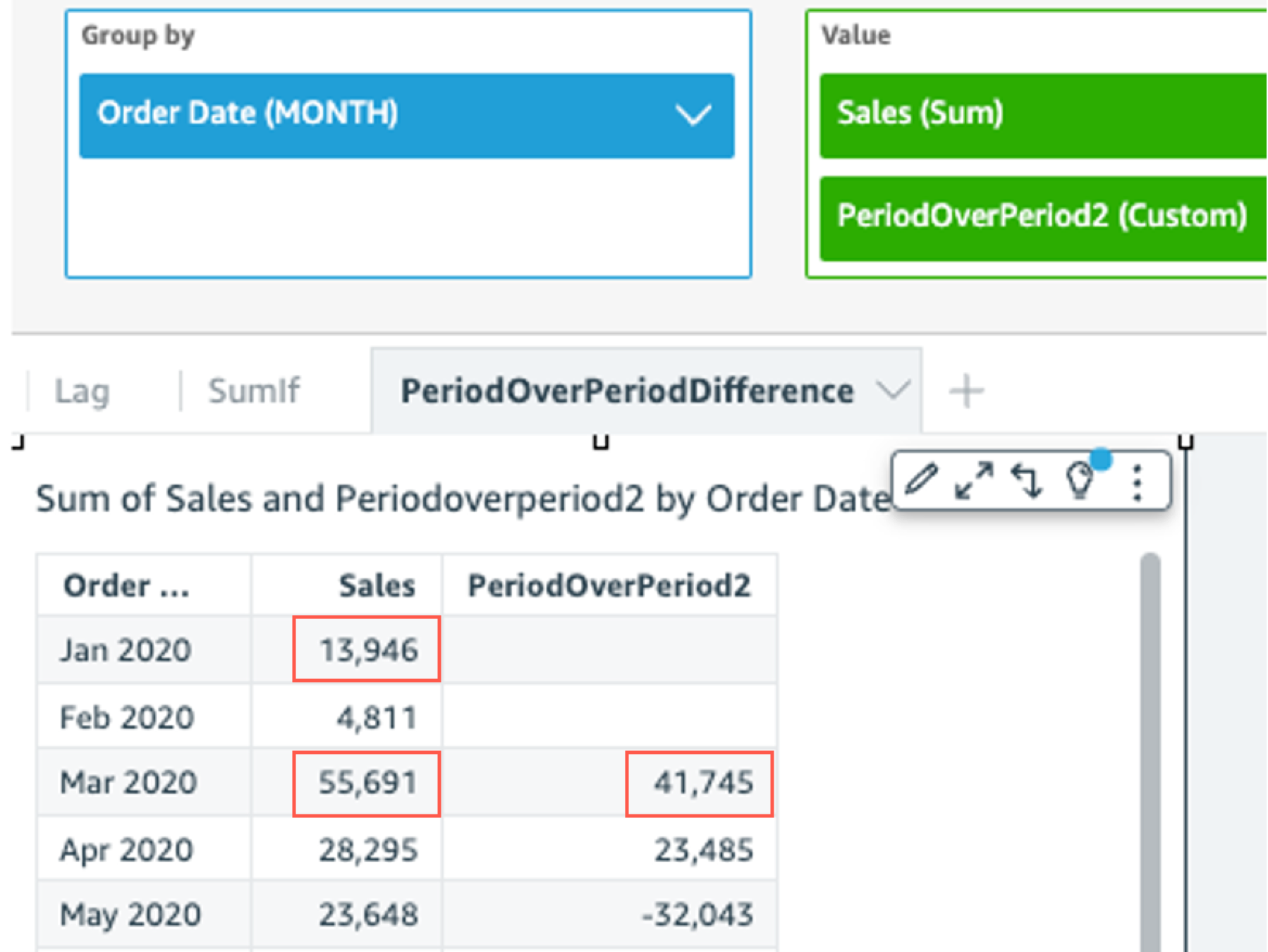Click the Sales column header

coord(377,585)
